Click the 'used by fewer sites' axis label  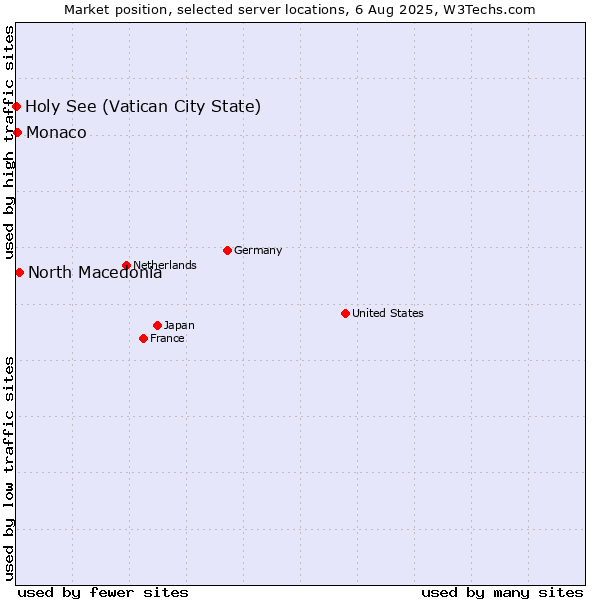pyautogui.click(x=103, y=593)
